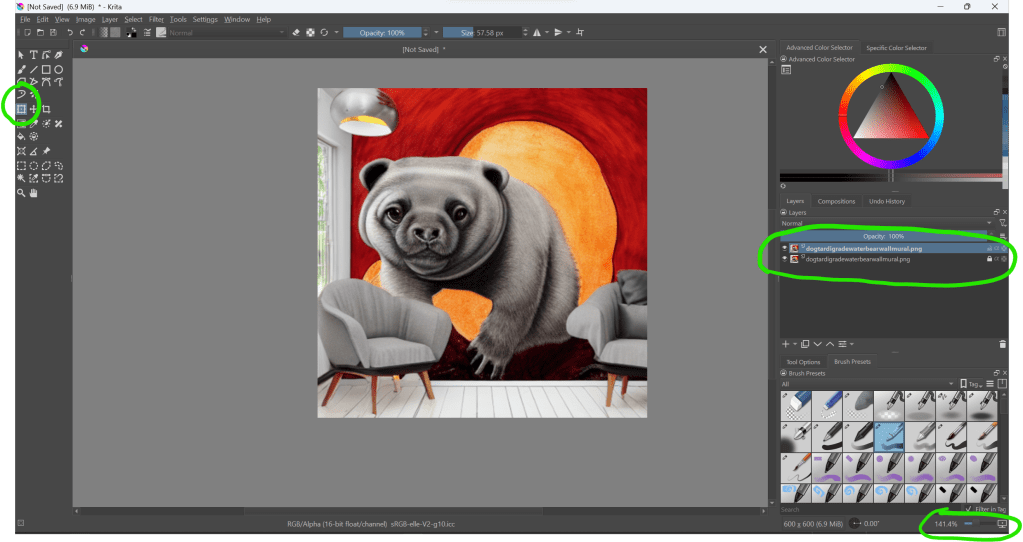
Task: Pick the Rectangular Selection tool
Action: tap(21, 165)
